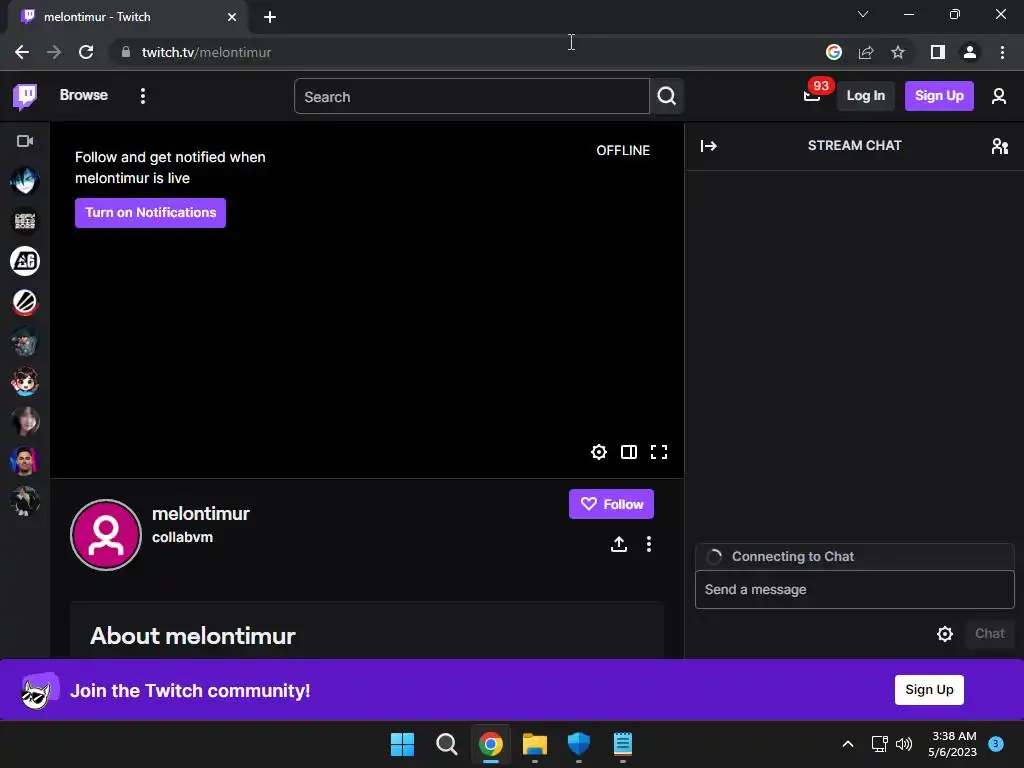Click the Log In button
The image size is (1024, 768).
(x=865, y=96)
